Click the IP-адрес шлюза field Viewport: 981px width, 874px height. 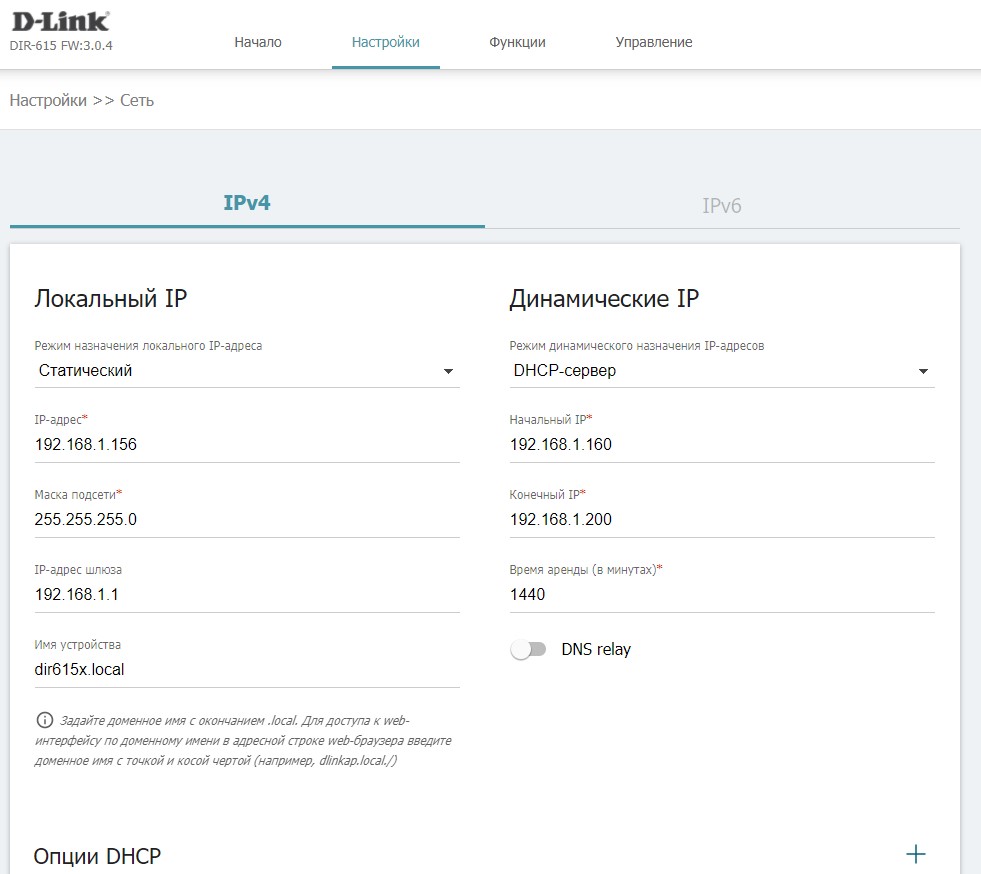[x=246, y=595]
